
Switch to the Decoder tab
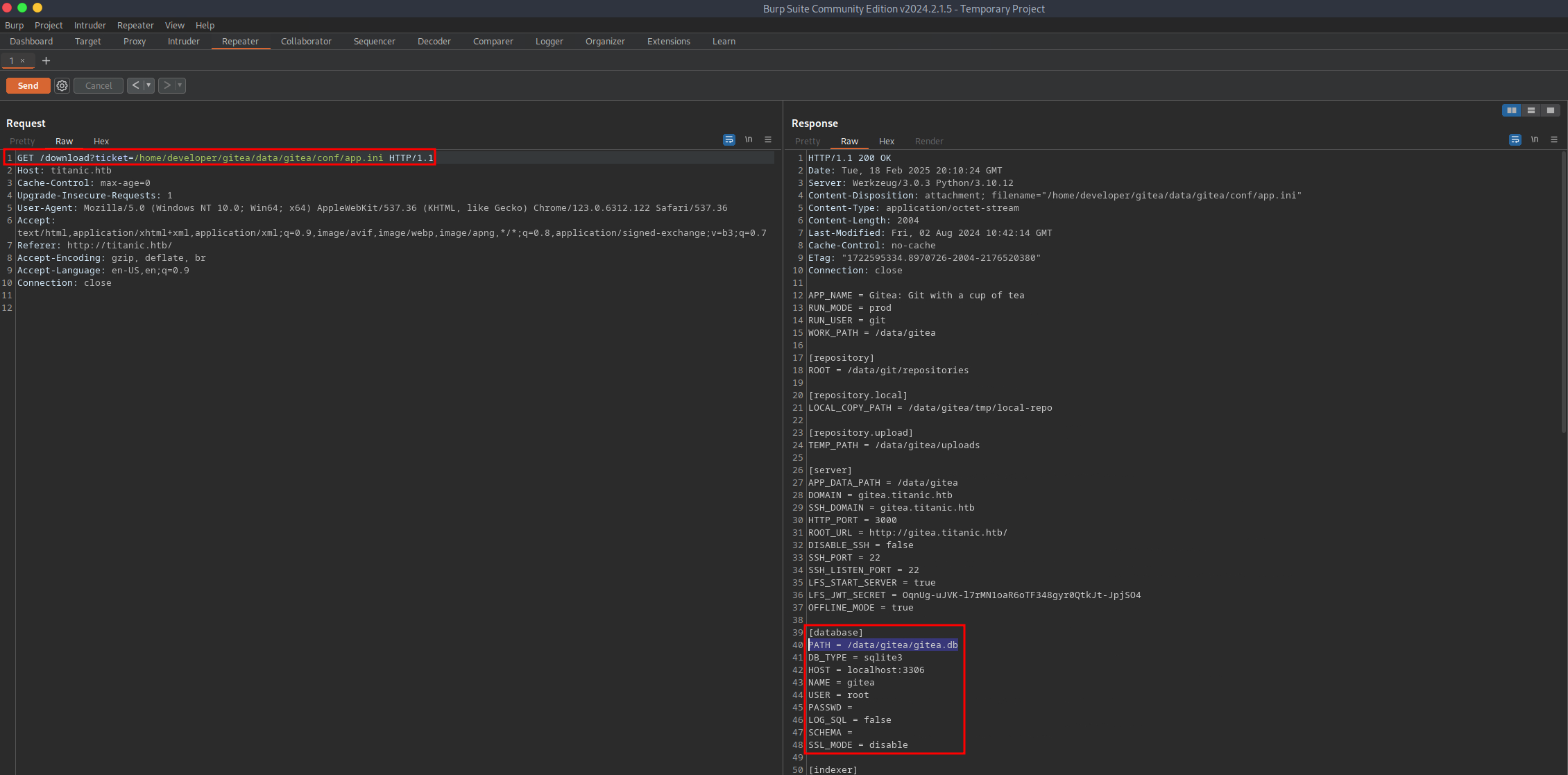434,42
